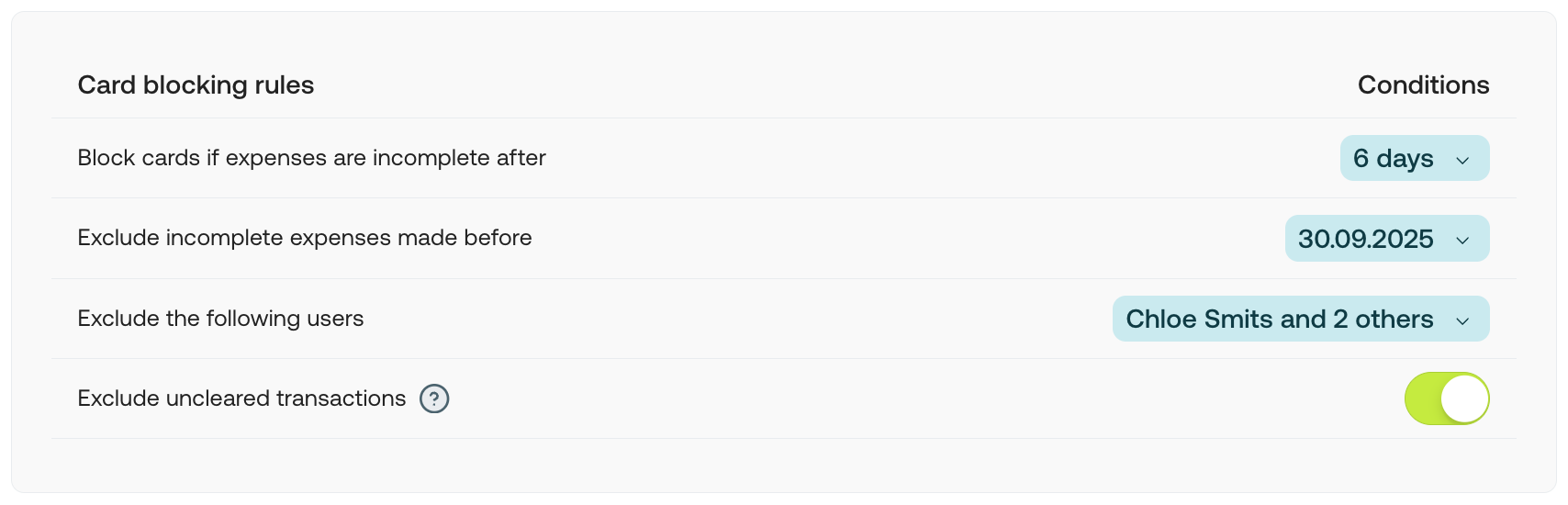The image size is (1568, 505).
Task: Click the Block cards if expenses incomplete label
Action: pyautogui.click(x=311, y=158)
